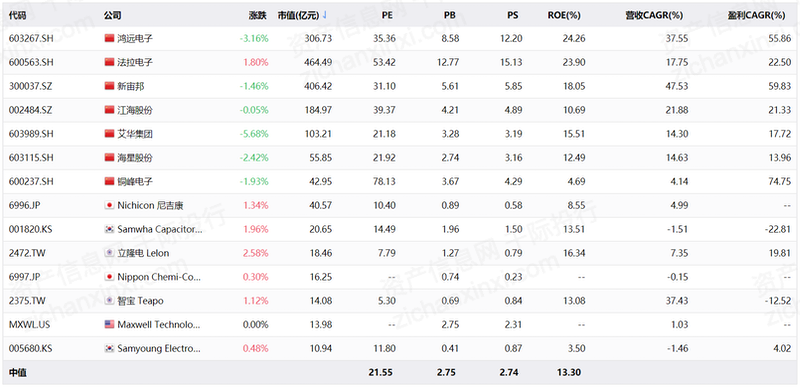This screenshot has width=800, height=387.
Task: Sort by ROE(%) column header
Action: [564, 15]
